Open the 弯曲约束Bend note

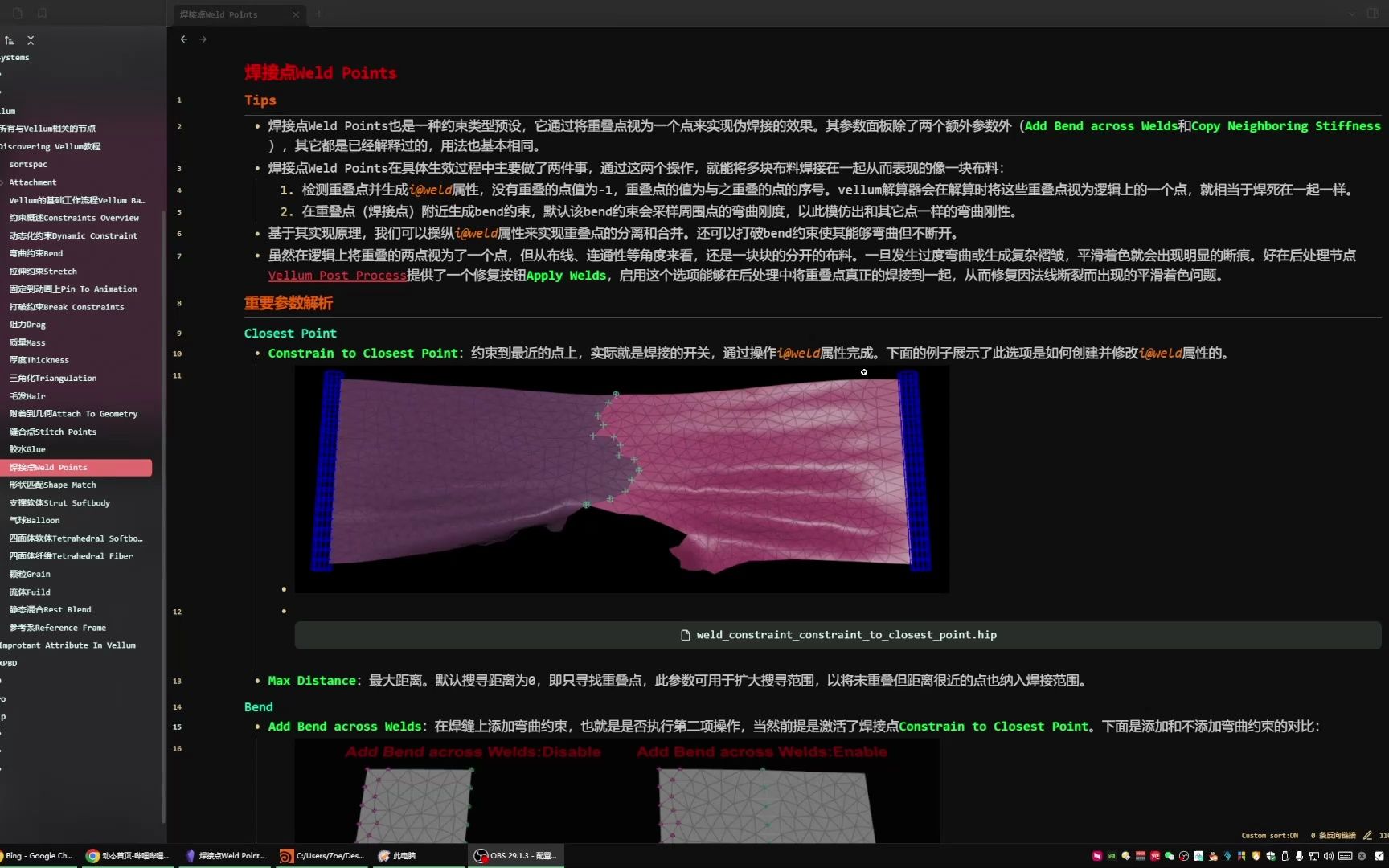tap(36, 253)
